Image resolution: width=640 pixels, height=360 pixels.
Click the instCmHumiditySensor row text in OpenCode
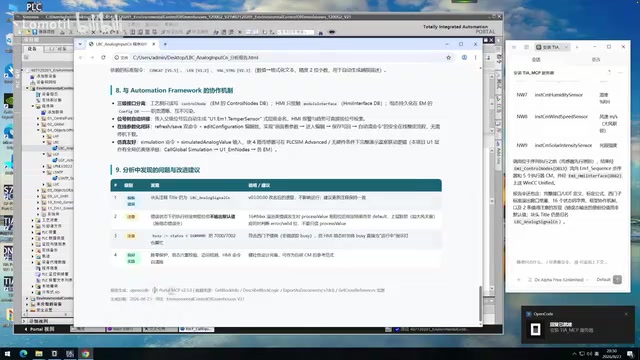[558, 95]
